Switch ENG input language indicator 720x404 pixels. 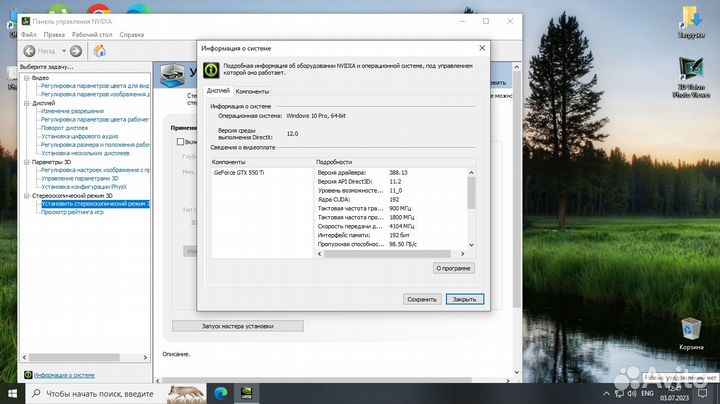[647, 394]
